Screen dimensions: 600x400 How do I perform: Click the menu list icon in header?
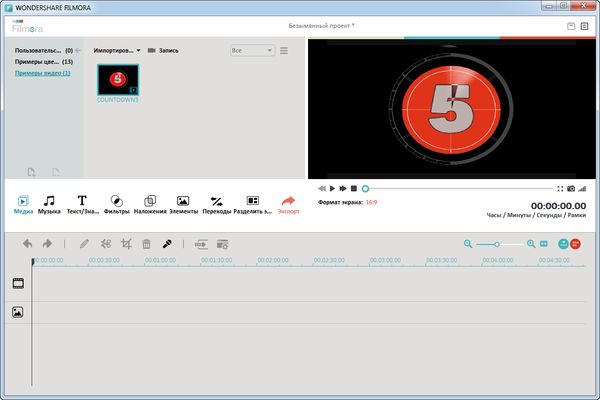tap(584, 26)
